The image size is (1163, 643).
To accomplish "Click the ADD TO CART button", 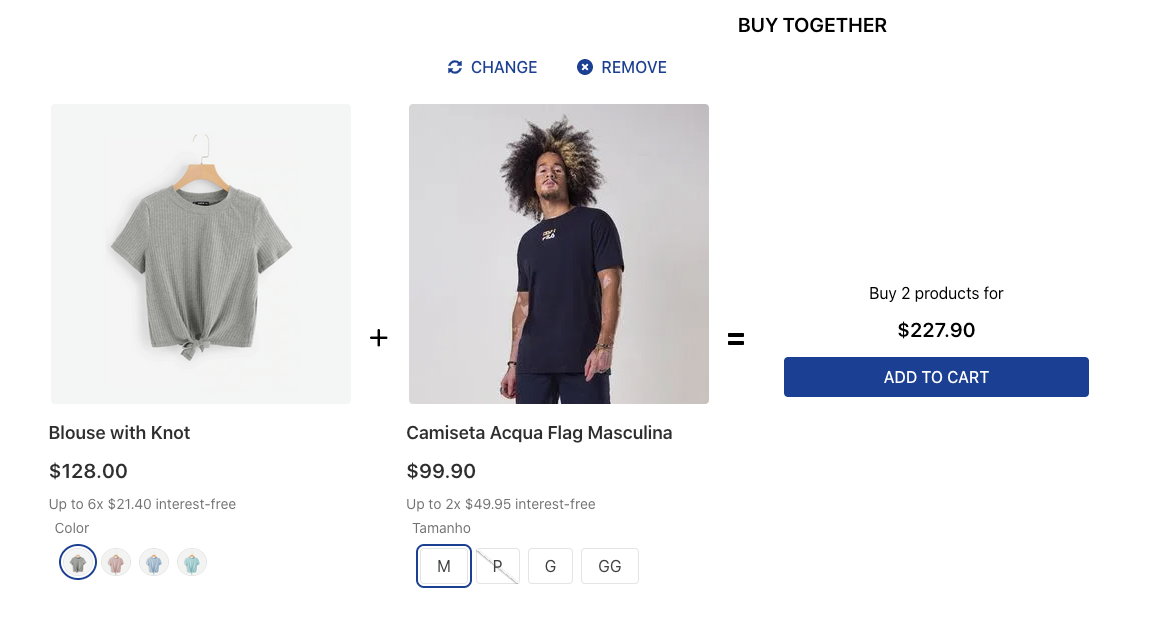I will [x=936, y=377].
